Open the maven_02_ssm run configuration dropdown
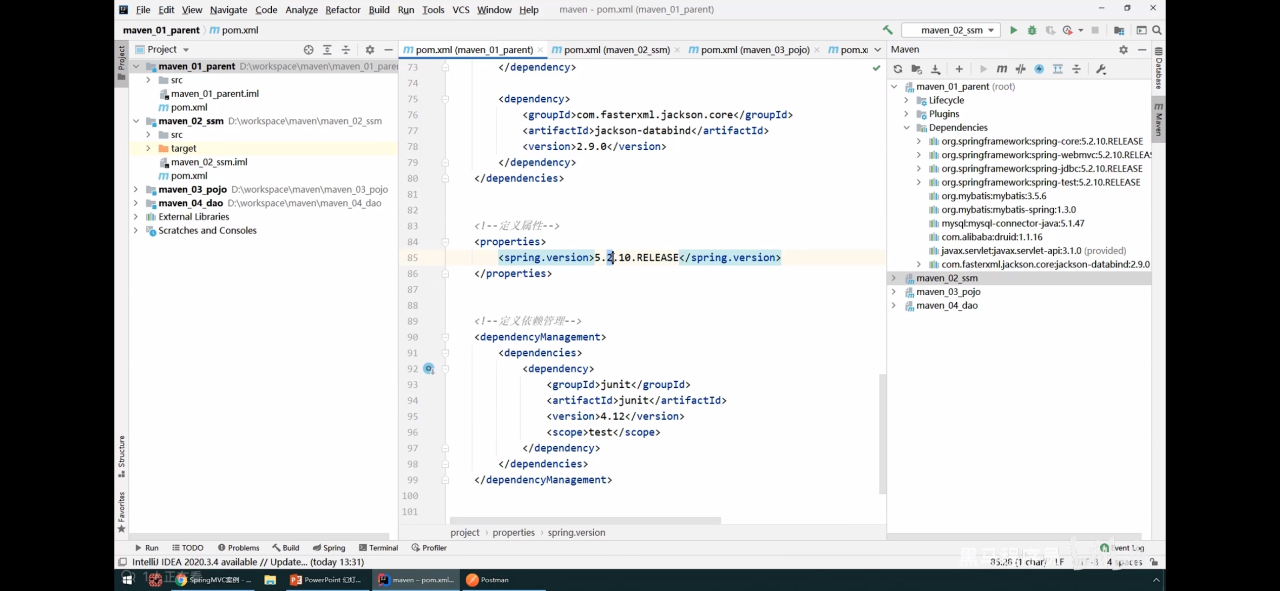The image size is (1280, 591). [x=949, y=30]
